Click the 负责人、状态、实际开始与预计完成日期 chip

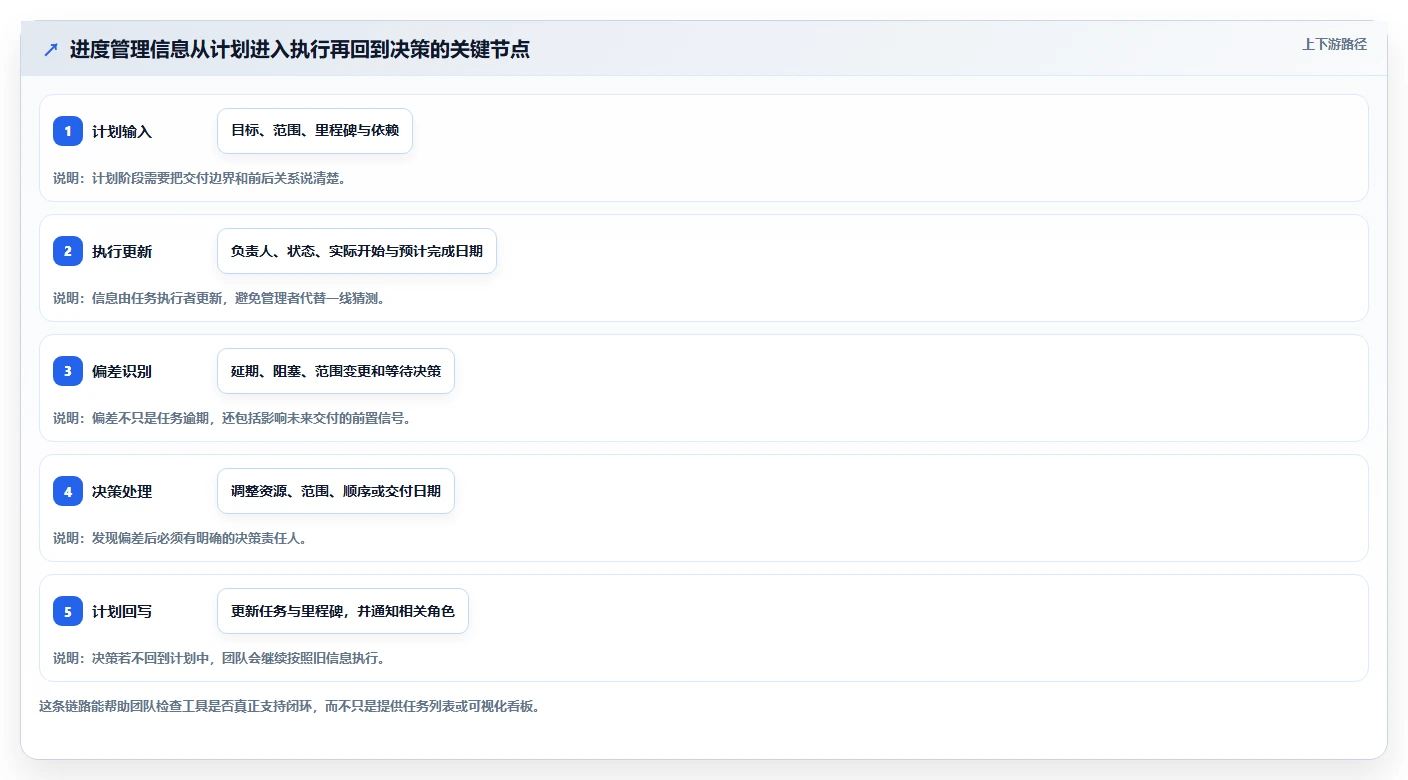click(357, 251)
